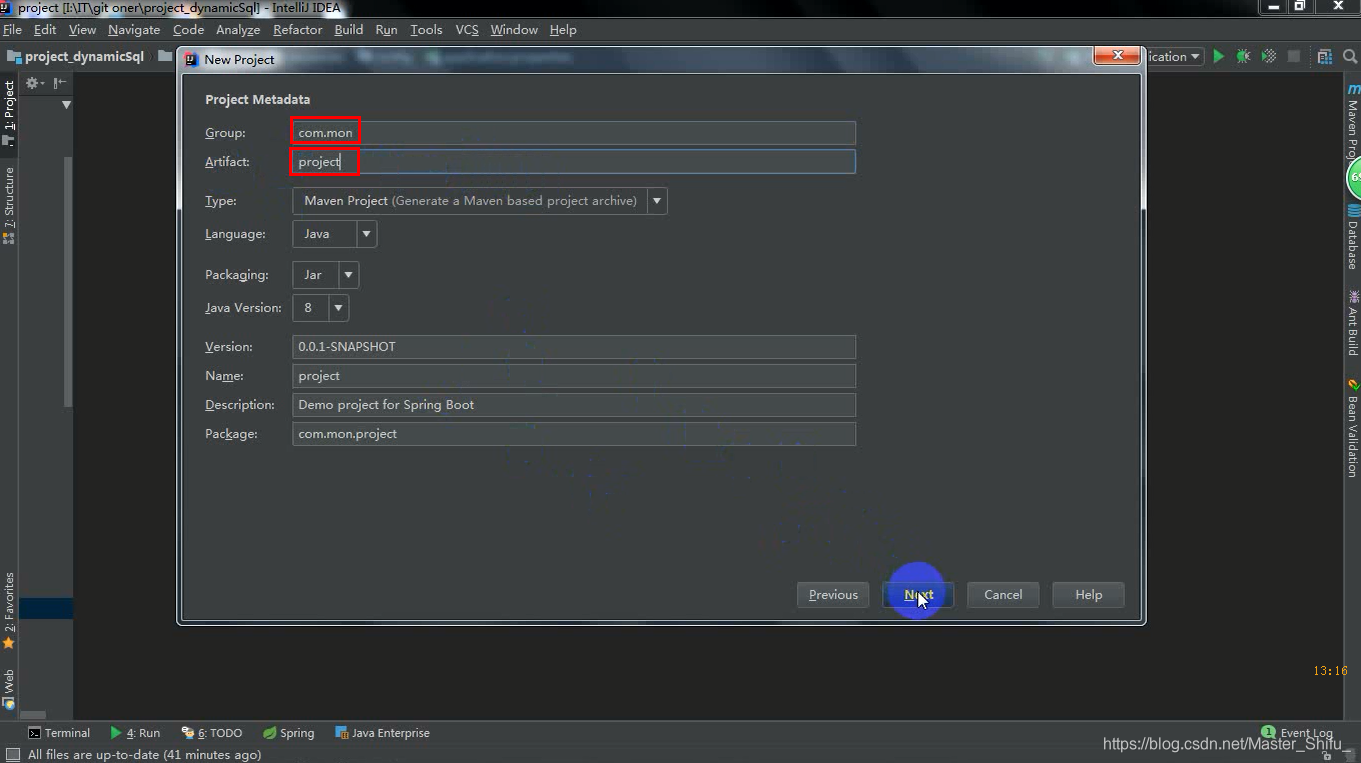
Task: Open the Navigate menu
Action: [x=134, y=30]
